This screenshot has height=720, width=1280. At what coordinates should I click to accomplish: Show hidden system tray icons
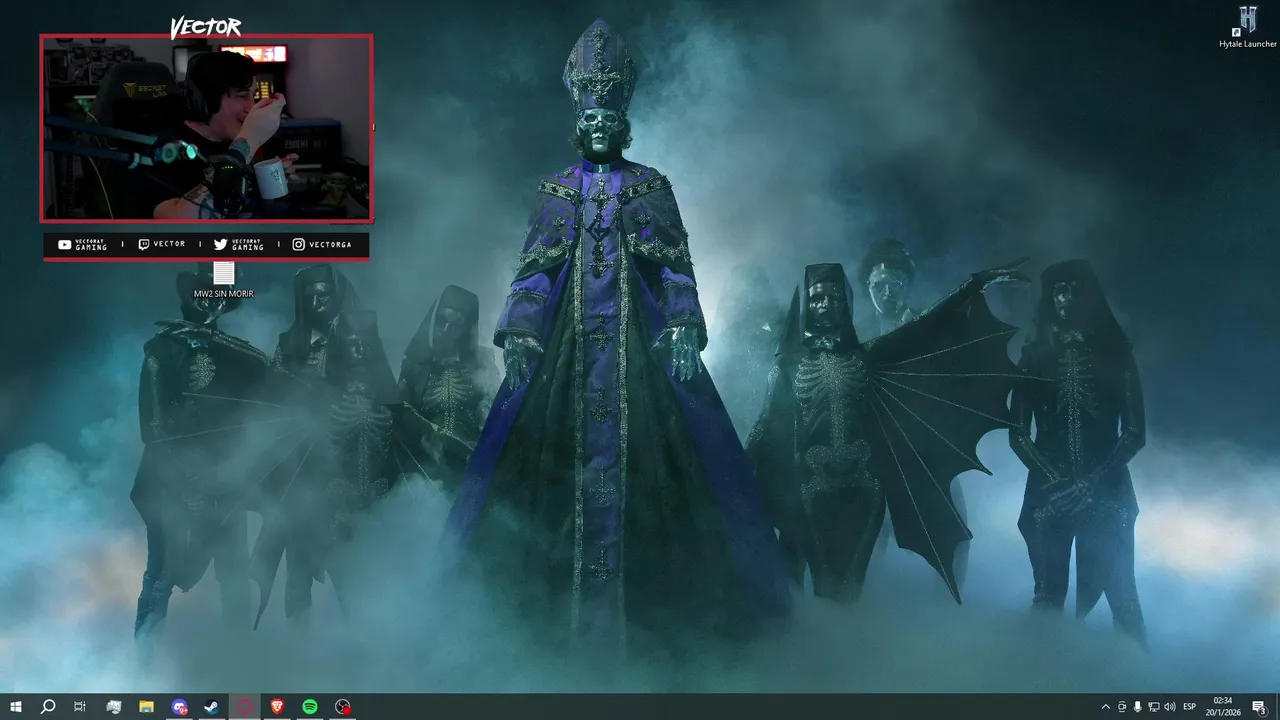pos(1105,707)
